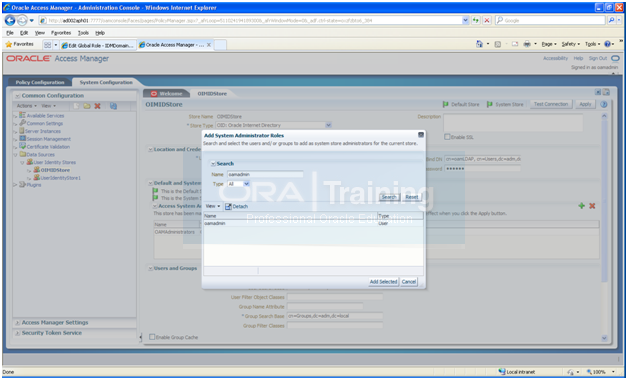The height and width of the screenshot is (380, 628).
Task: Click the green plus add administrator icon
Action: point(581,206)
